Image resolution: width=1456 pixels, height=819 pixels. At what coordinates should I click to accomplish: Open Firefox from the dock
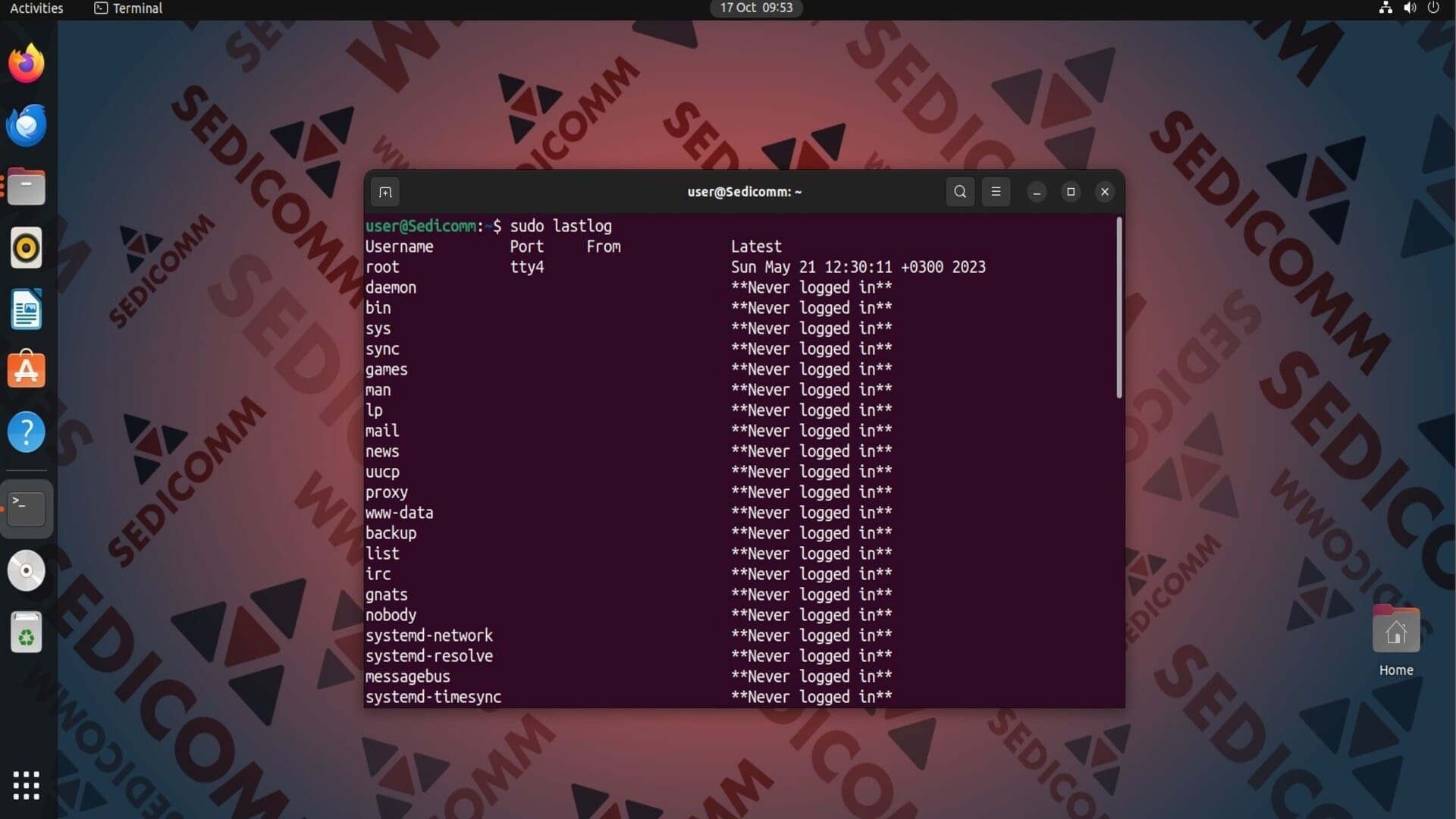coord(27,64)
